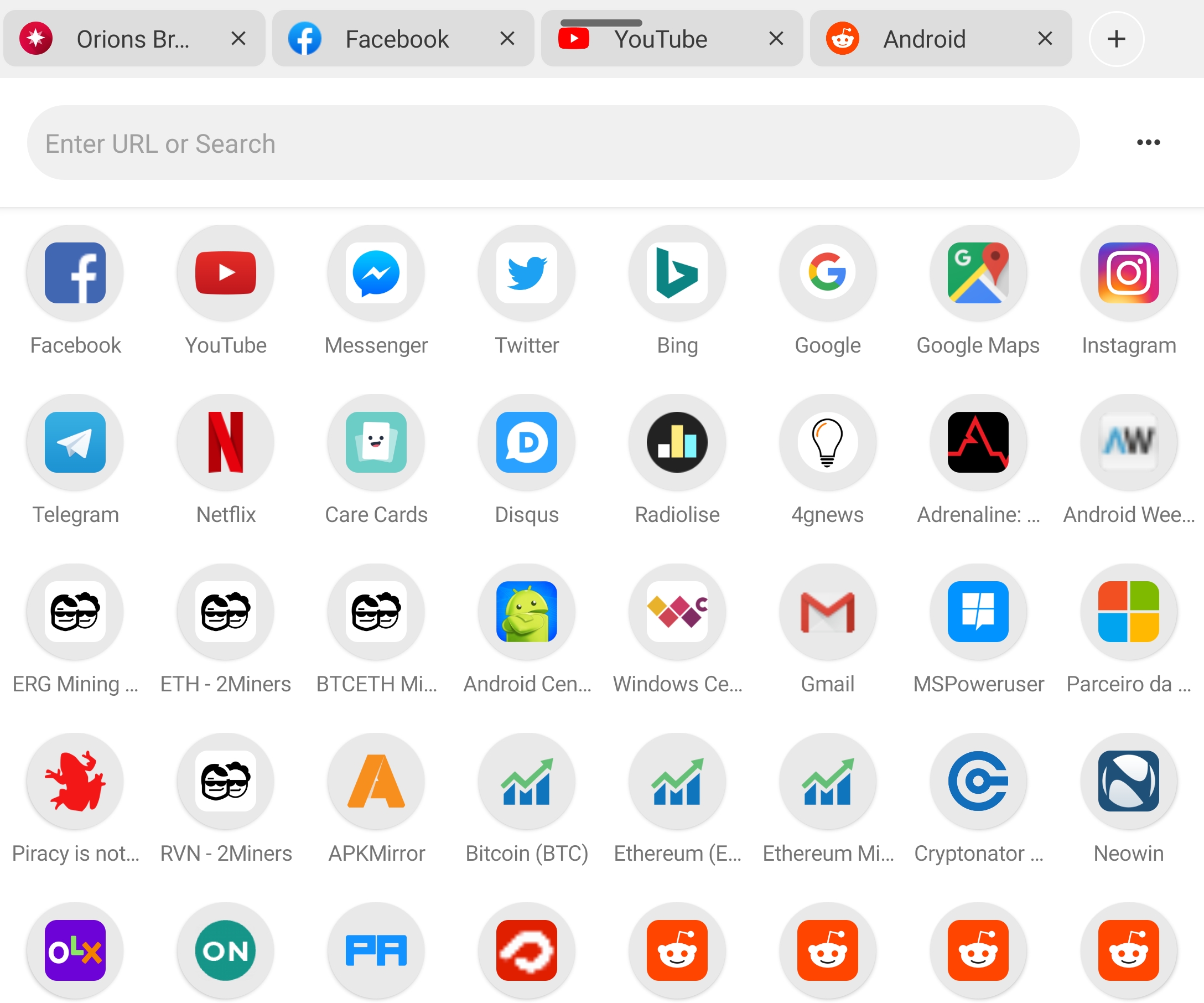Screen dimensions: 1204x1003
Task: Open the Google shortcut icon
Action: (x=828, y=273)
